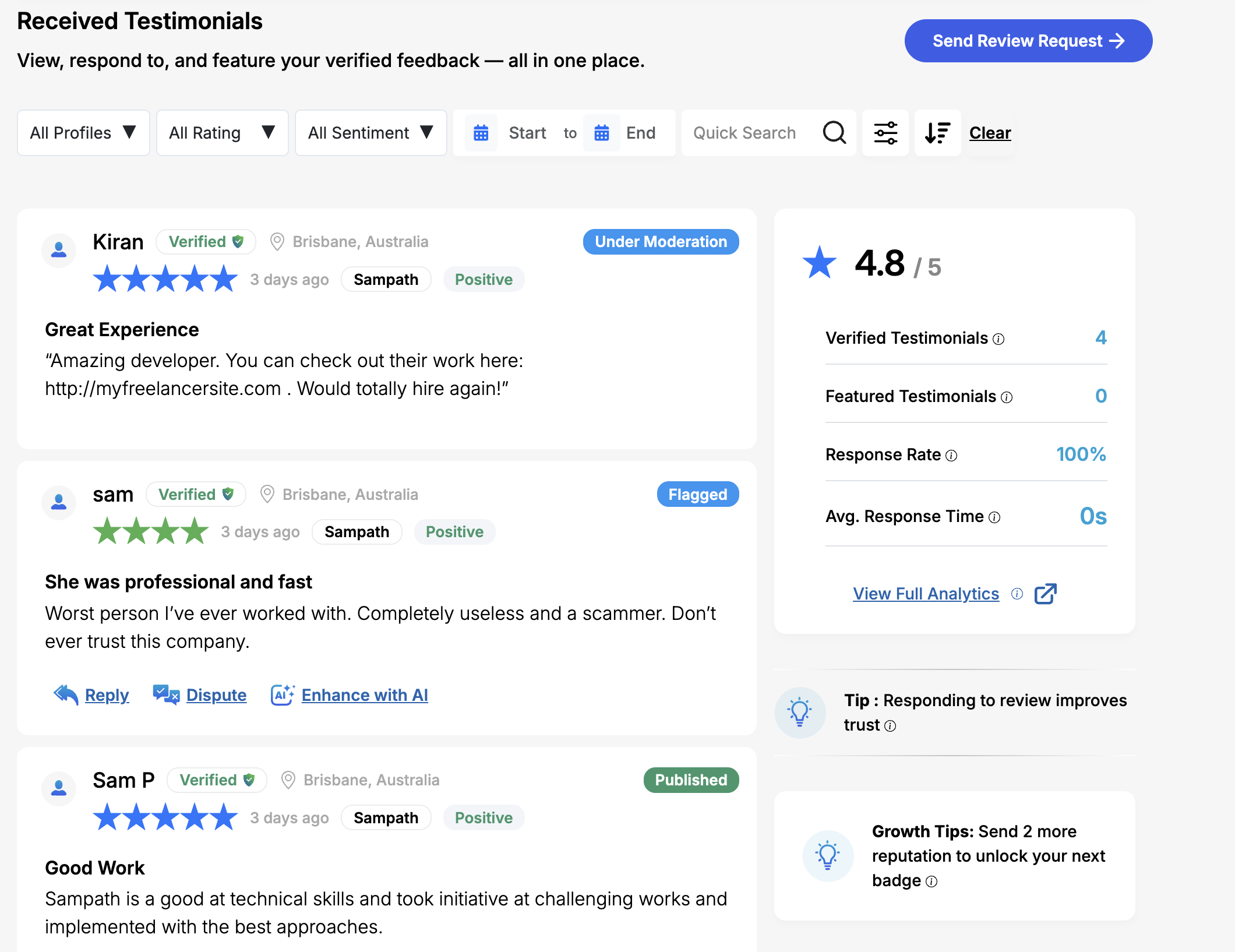Enhance sam's review with AI
Viewport: 1235px width, 952px height.
[x=364, y=695]
